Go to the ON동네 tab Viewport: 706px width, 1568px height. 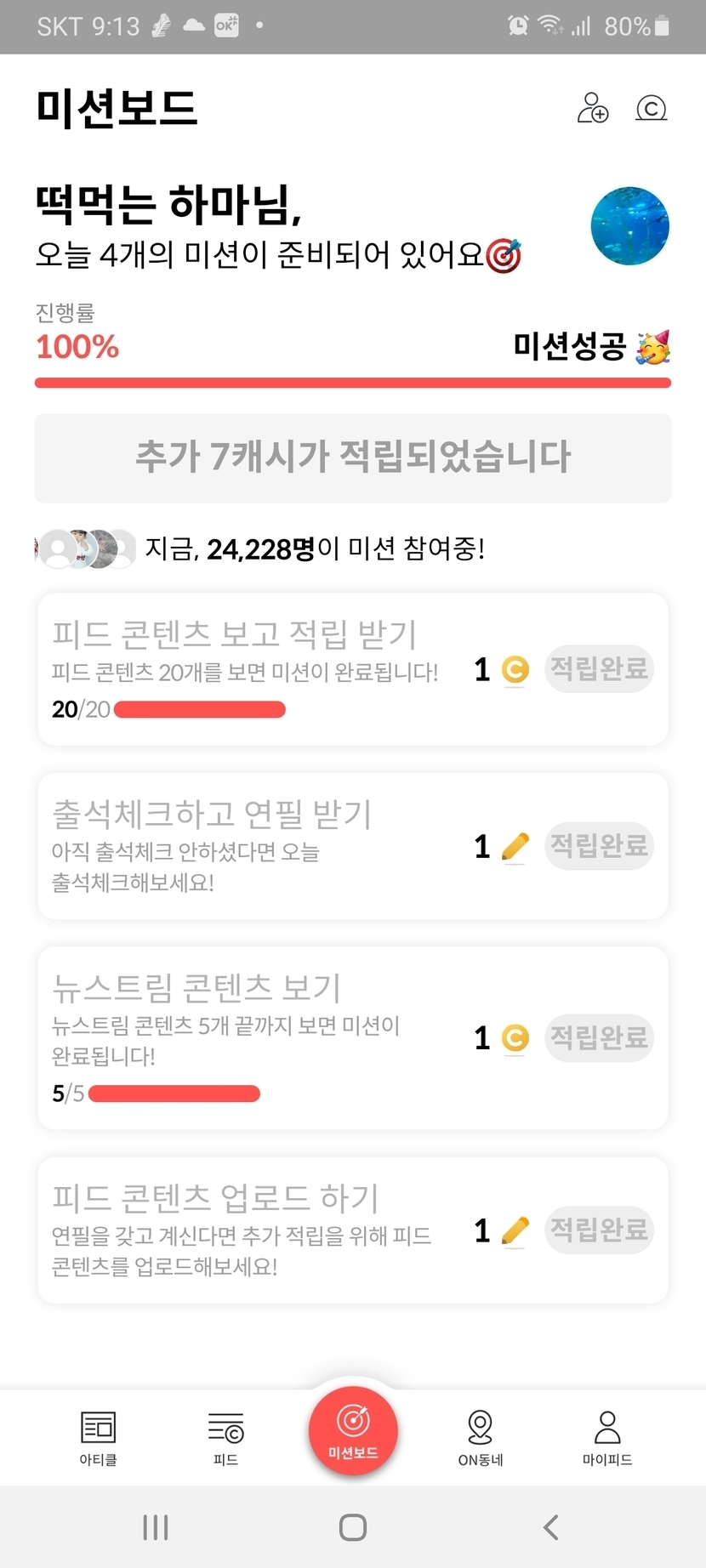click(481, 1438)
